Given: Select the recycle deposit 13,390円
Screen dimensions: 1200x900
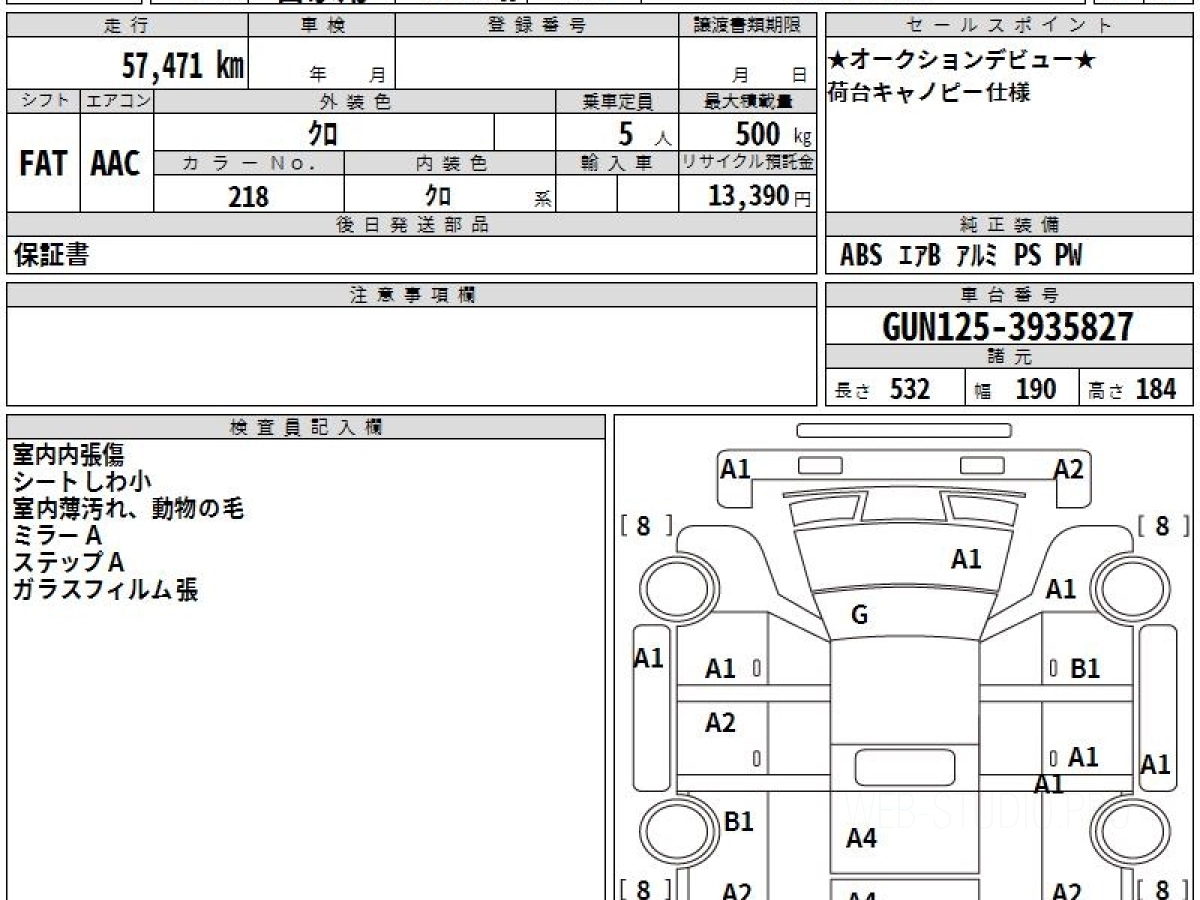Looking at the screenshot, I should point(760,196).
